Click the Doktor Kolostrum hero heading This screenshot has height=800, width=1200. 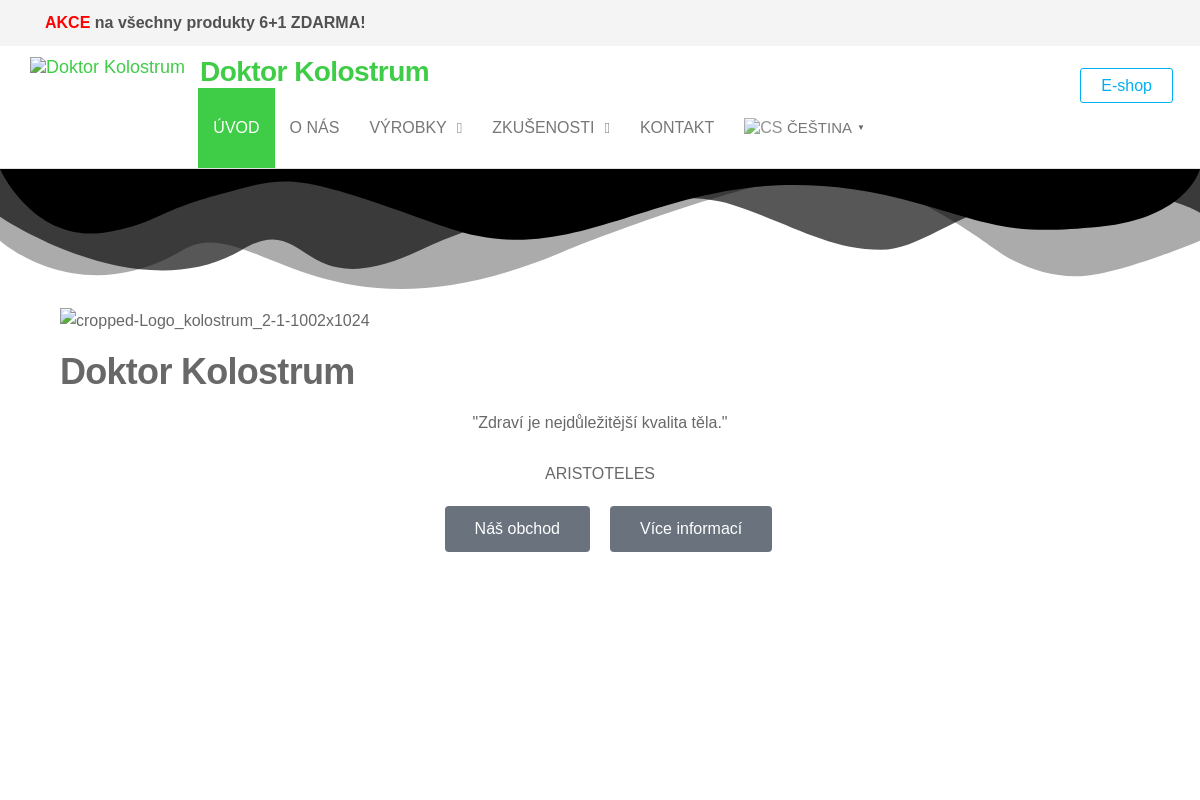207,372
